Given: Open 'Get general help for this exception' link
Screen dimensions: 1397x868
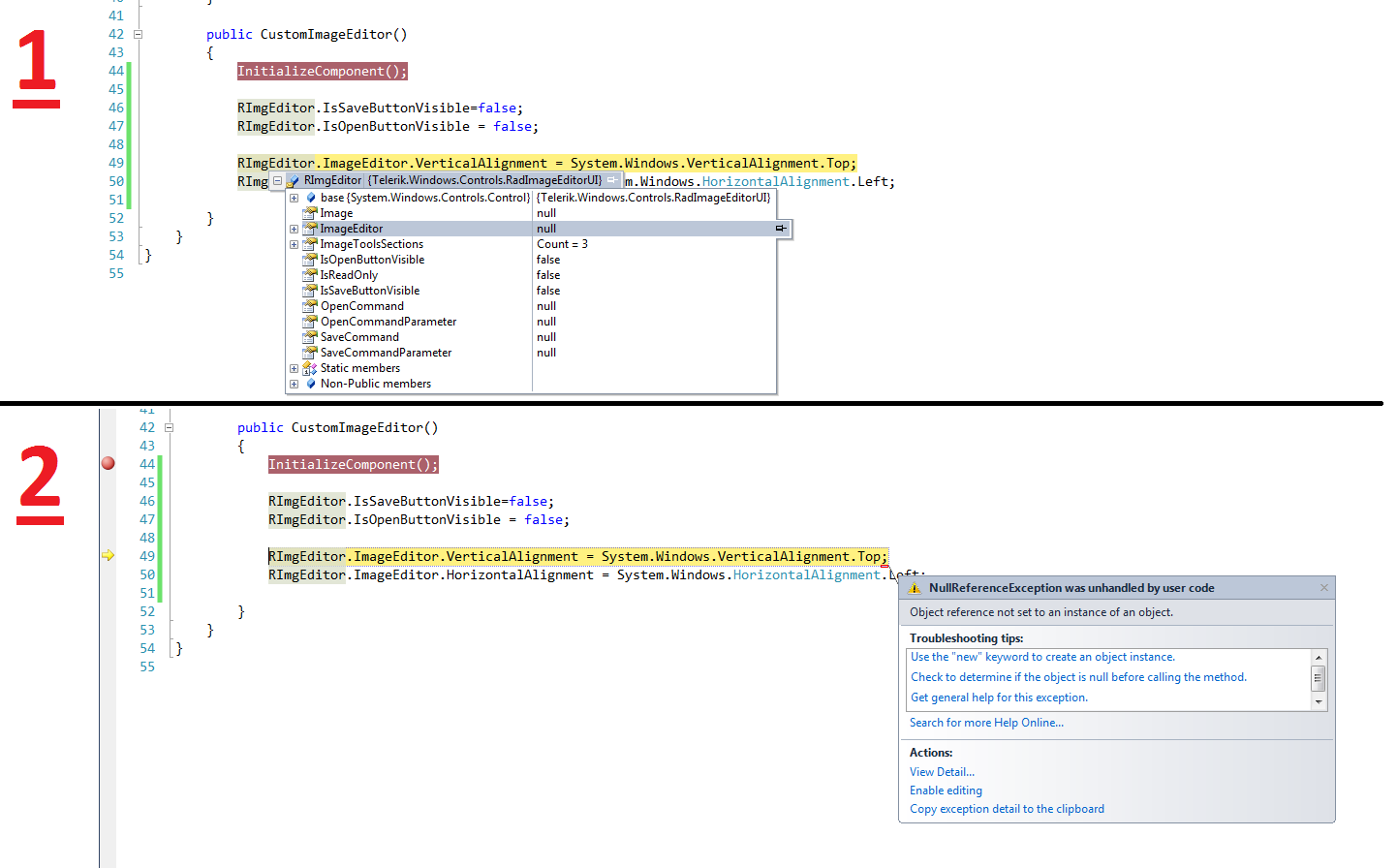Looking at the screenshot, I should pyautogui.click(x=999, y=697).
